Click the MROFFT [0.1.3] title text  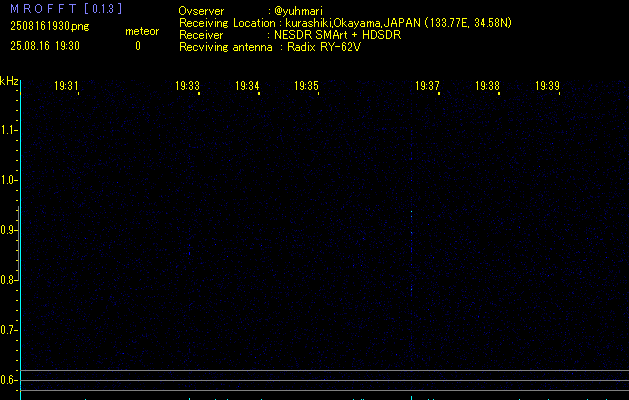tap(66, 9)
